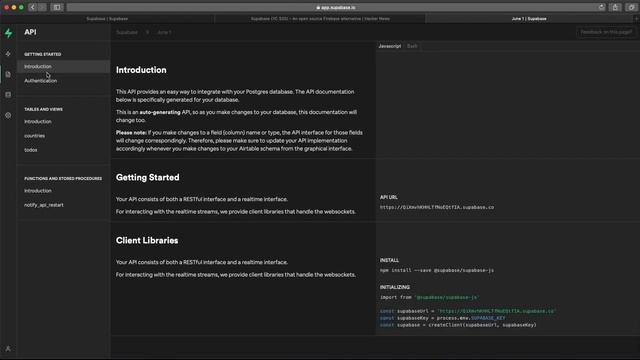Go forward with the Safari forward arrow
This screenshot has width=640, height=360.
point(42,7)
